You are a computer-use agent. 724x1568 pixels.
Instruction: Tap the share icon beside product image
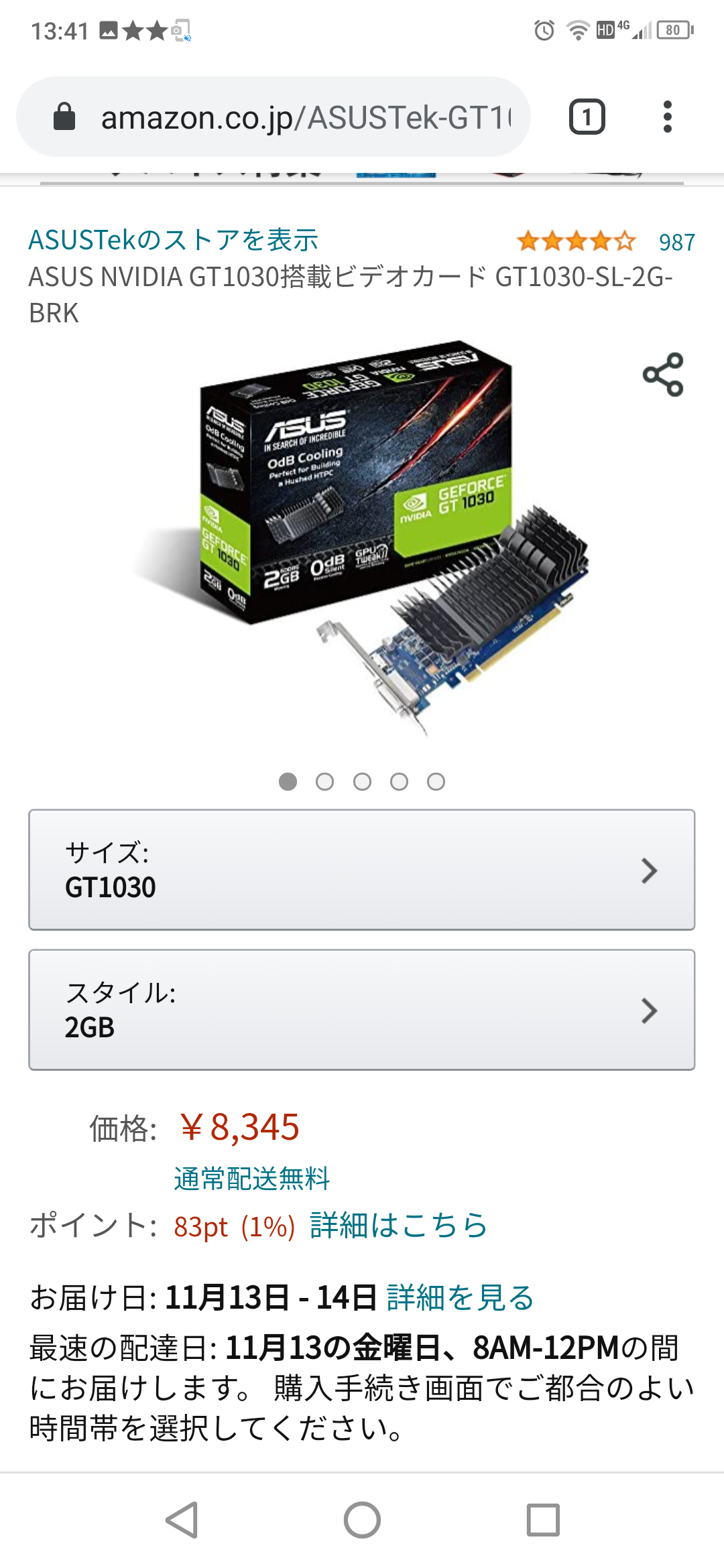point(663,375)
